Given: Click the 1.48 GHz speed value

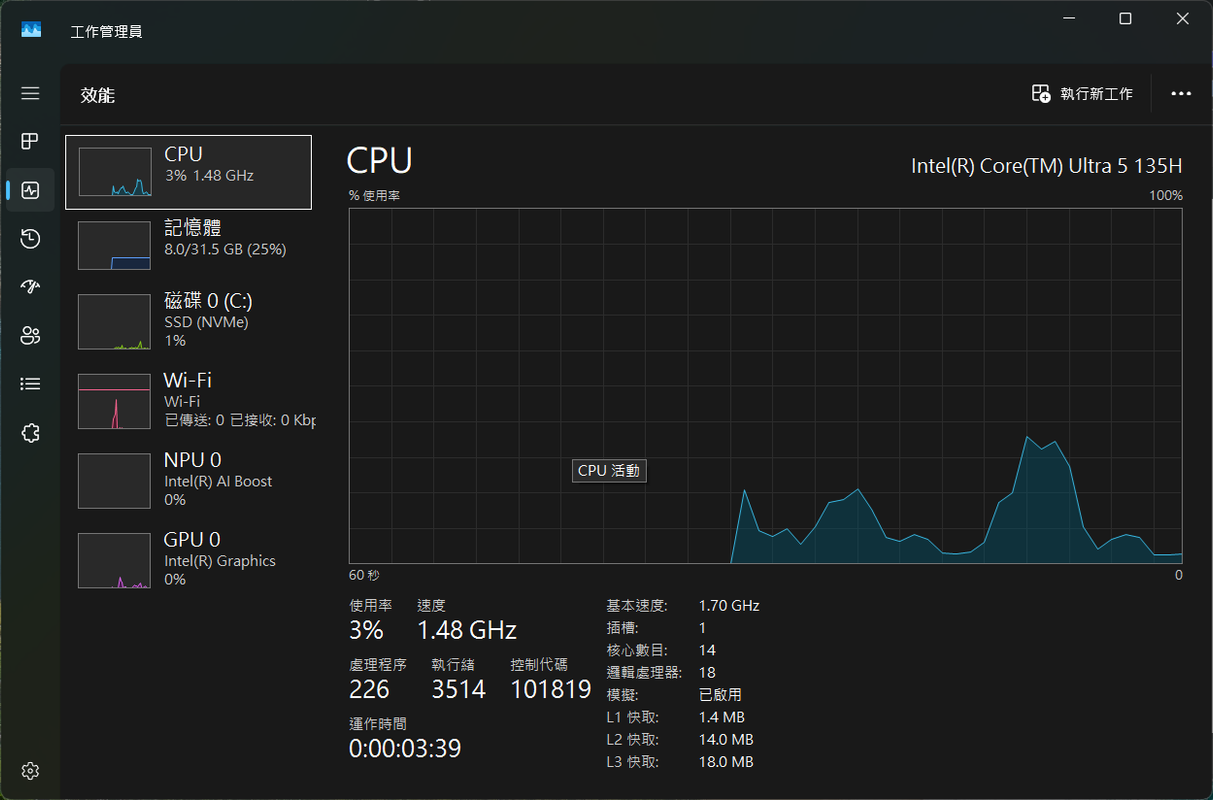Looking at the screenshot, I should click(467, 630).
